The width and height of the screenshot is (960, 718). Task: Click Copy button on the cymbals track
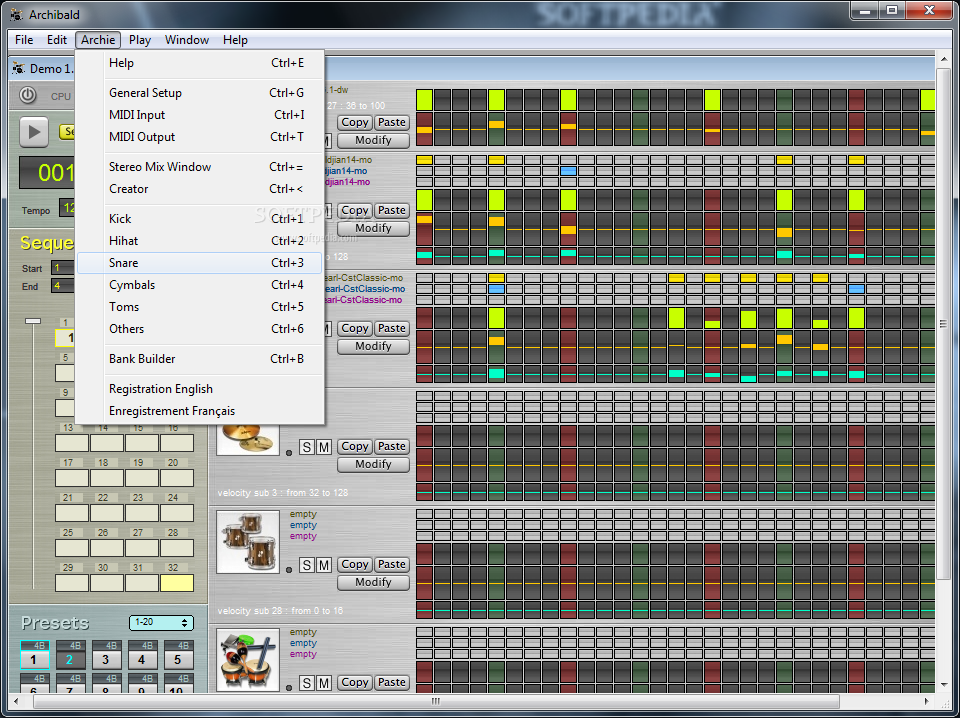click(x=354, y=446)
